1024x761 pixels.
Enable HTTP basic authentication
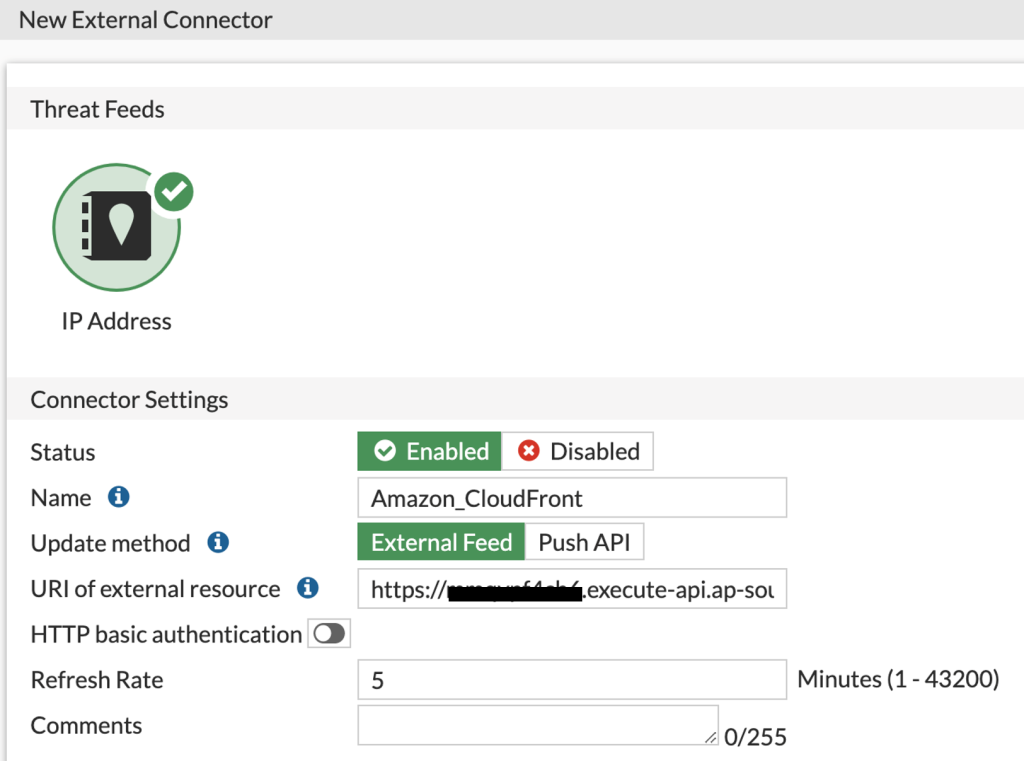coord(329,633)
